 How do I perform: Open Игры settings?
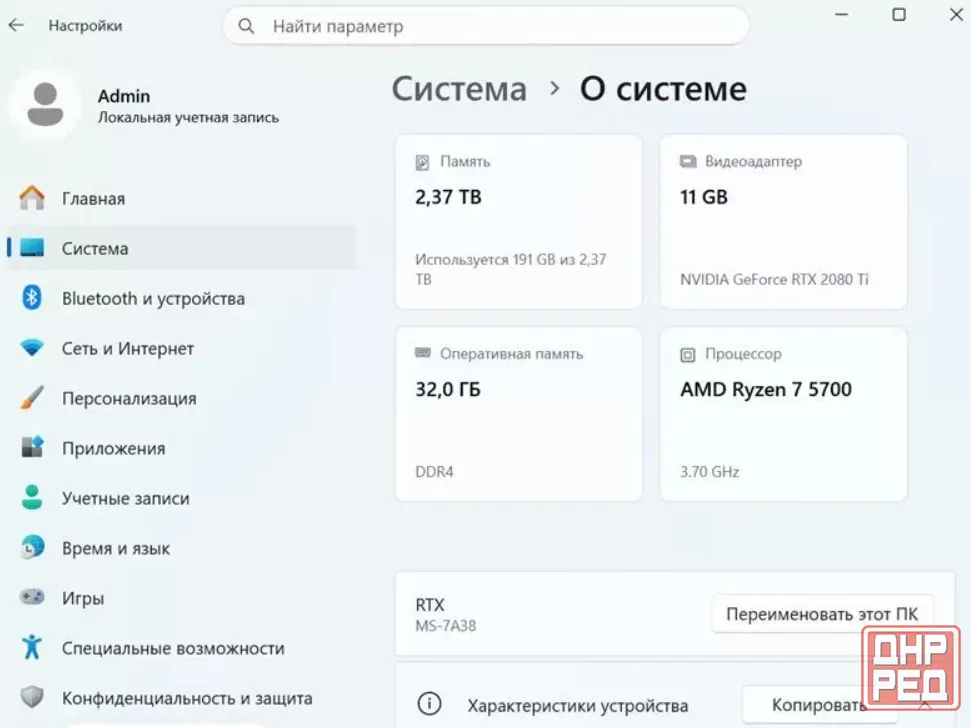click(181, 597)
